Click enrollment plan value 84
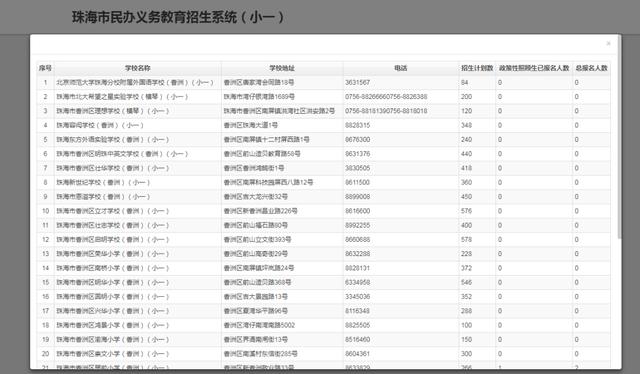Image resolution: width=640 pixels, height=374 pixels. (x=464, y=82)
